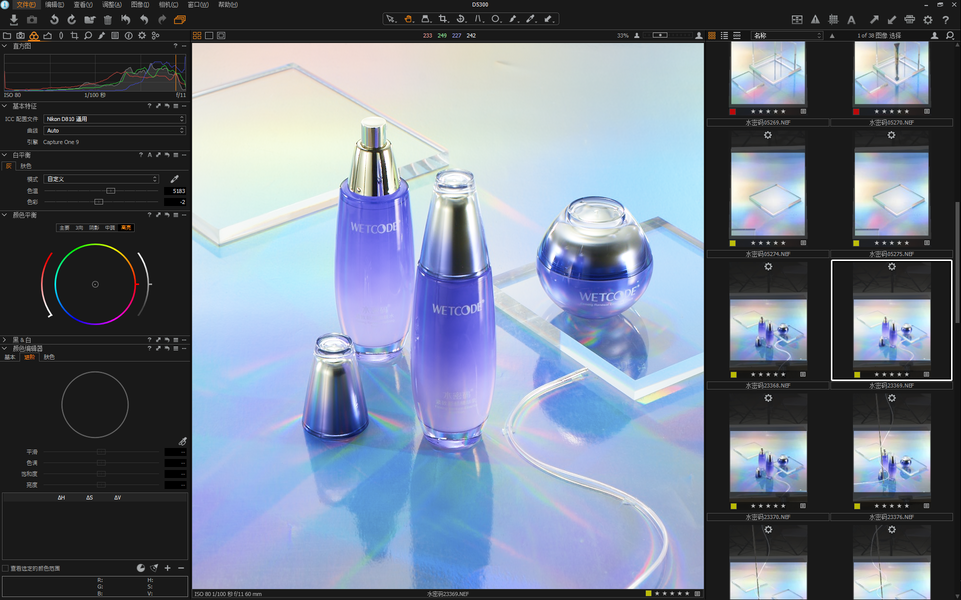Expand the Black & White panel
The image size is (961, 600).
[5, 340]
